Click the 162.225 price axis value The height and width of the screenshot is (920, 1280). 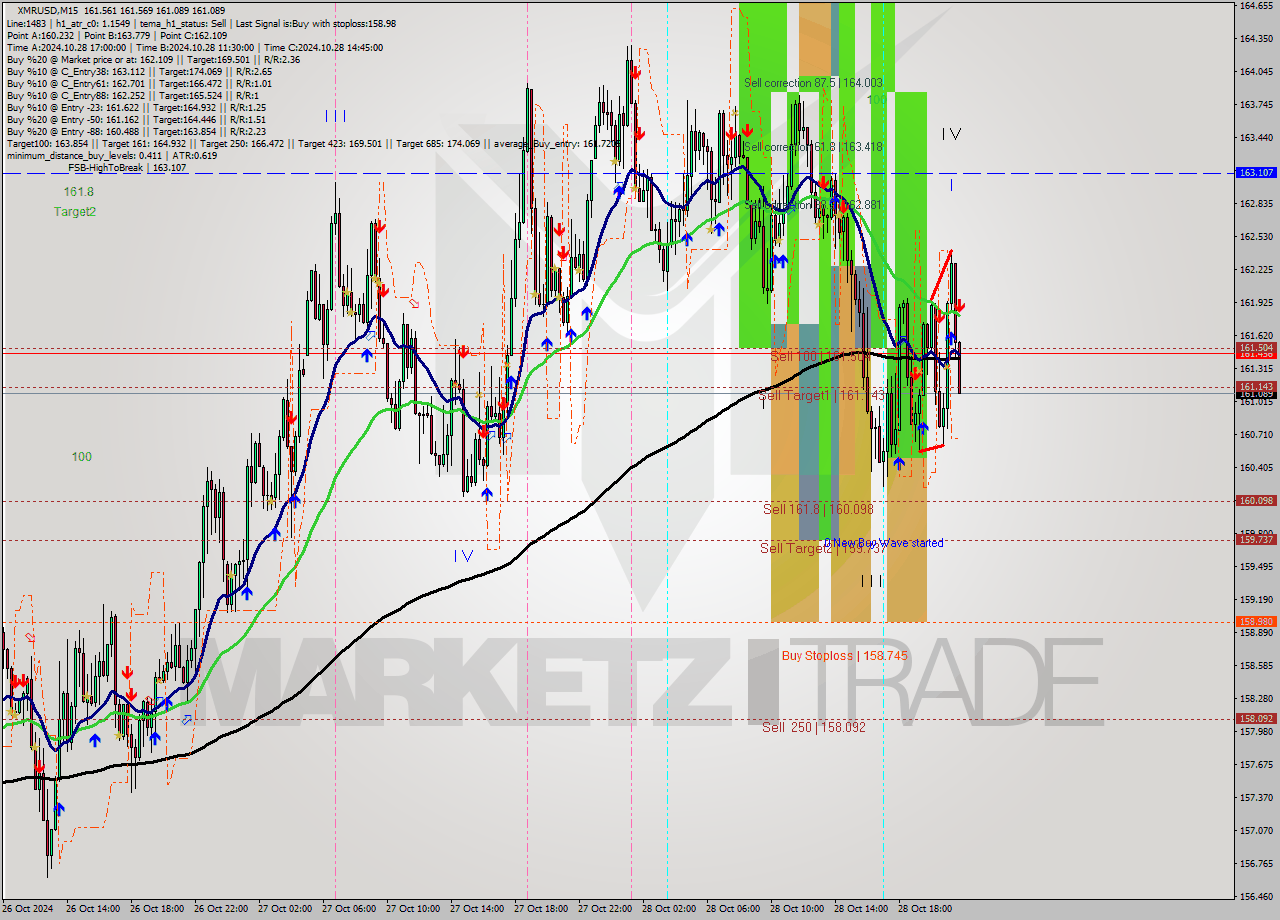pyautogui.click(x=1256, y=269)
